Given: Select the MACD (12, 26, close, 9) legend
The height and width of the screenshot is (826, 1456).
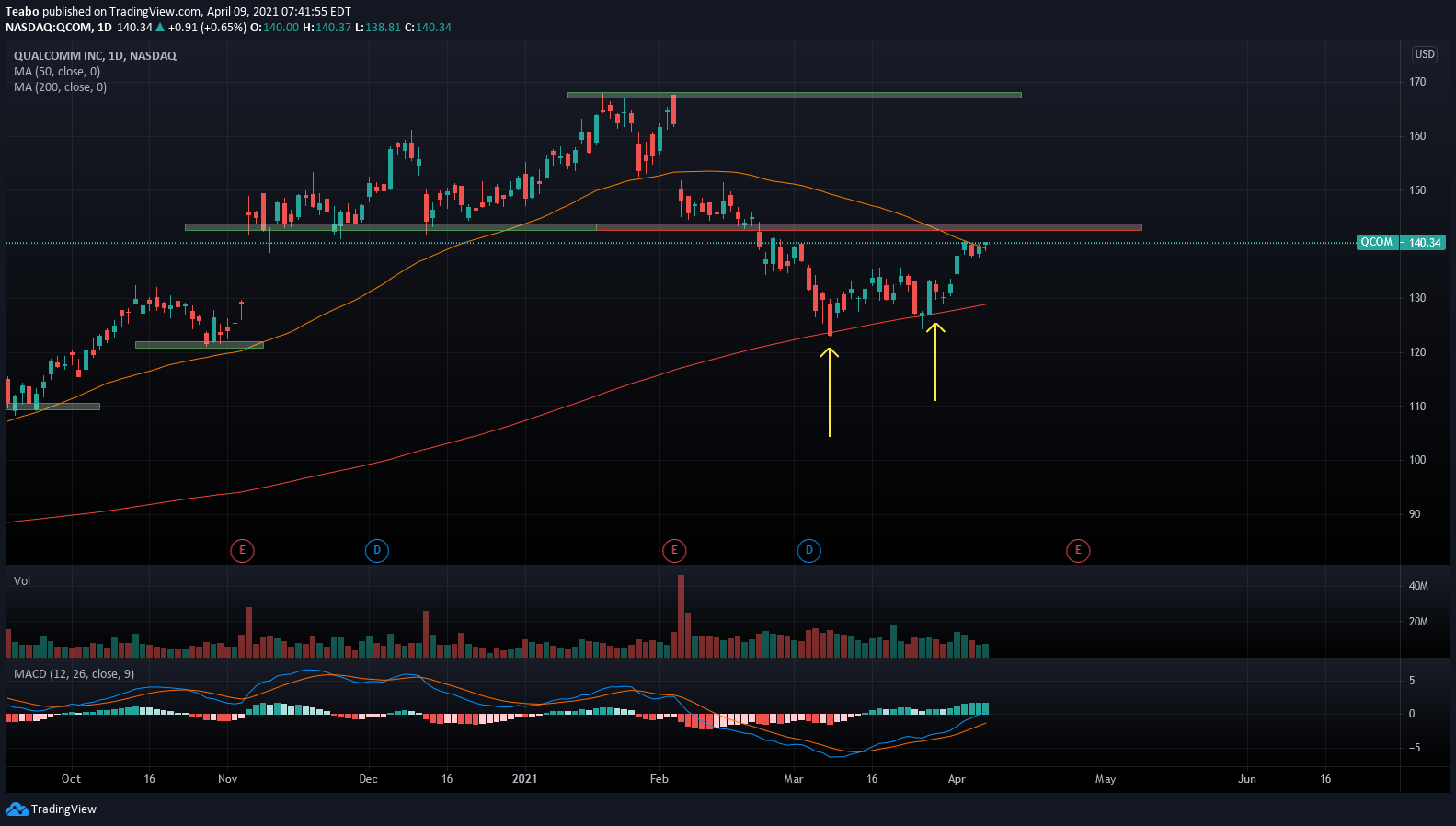Looking at the screenshot, I should (x=74, y=674).
